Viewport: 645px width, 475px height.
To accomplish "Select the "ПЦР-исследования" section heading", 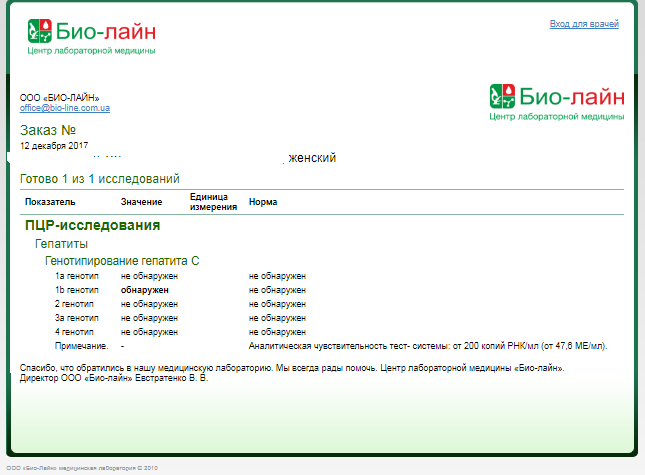I will point(92,226).
